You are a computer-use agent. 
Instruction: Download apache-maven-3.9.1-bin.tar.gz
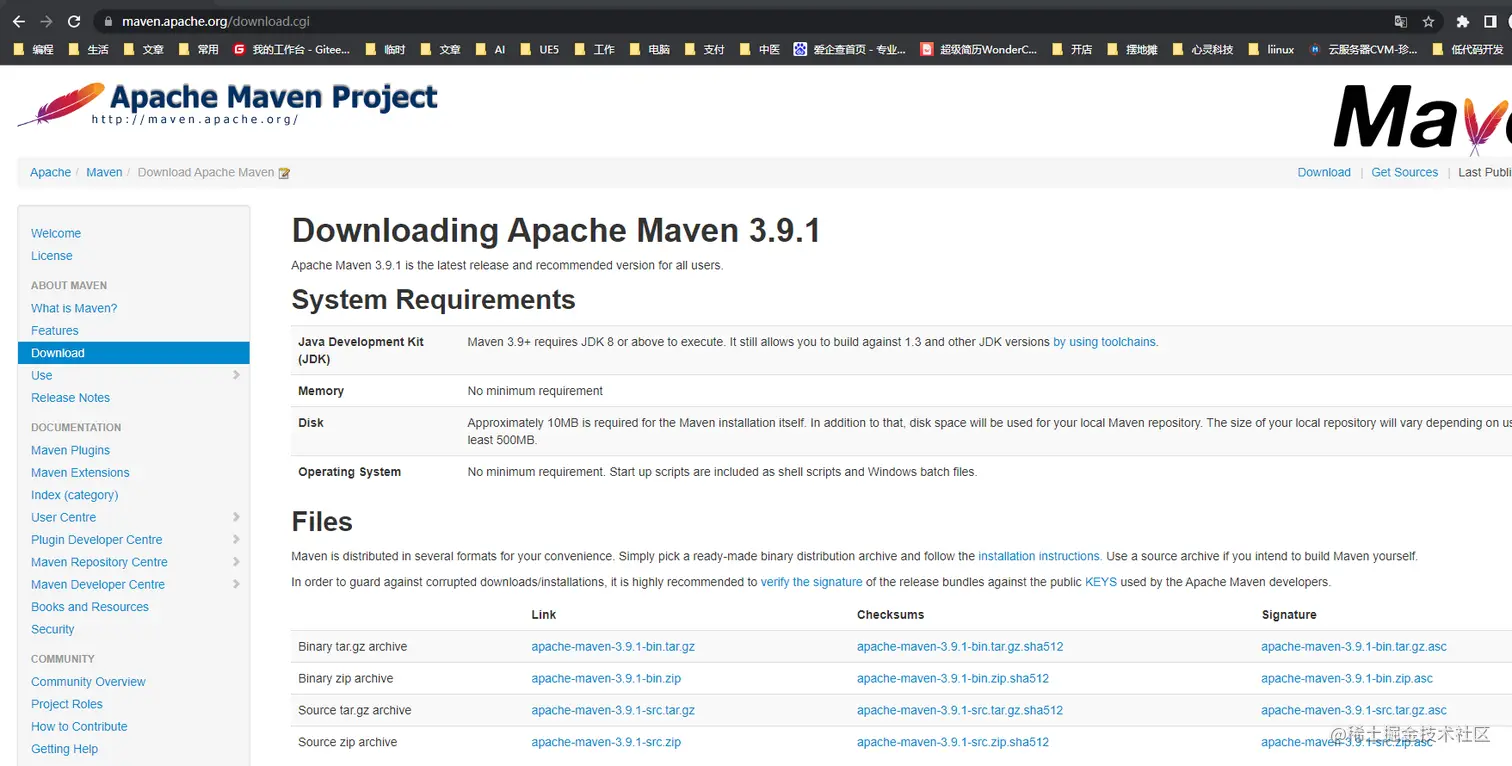point(613,647)
